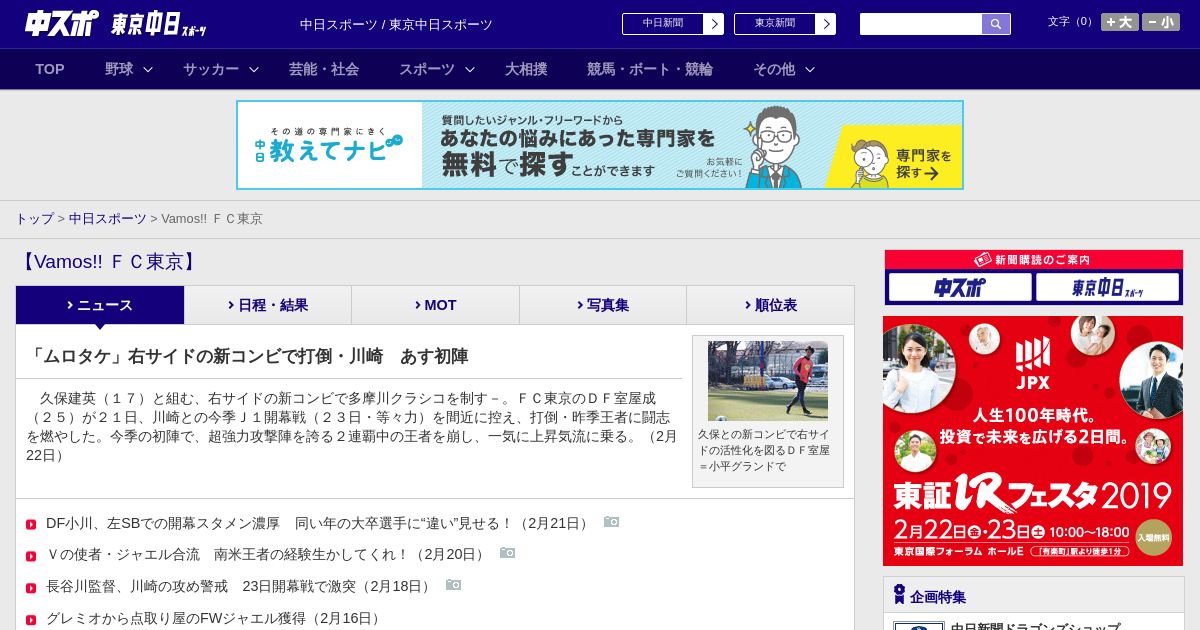Open the TOP menu item
Screen dimensions: 1200x630
pyautogui.click(x=50, y=69)
